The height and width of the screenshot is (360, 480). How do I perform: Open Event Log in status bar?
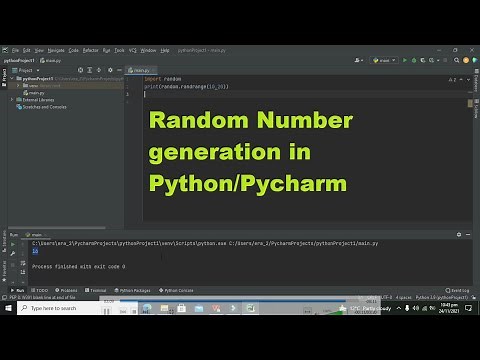457,290
